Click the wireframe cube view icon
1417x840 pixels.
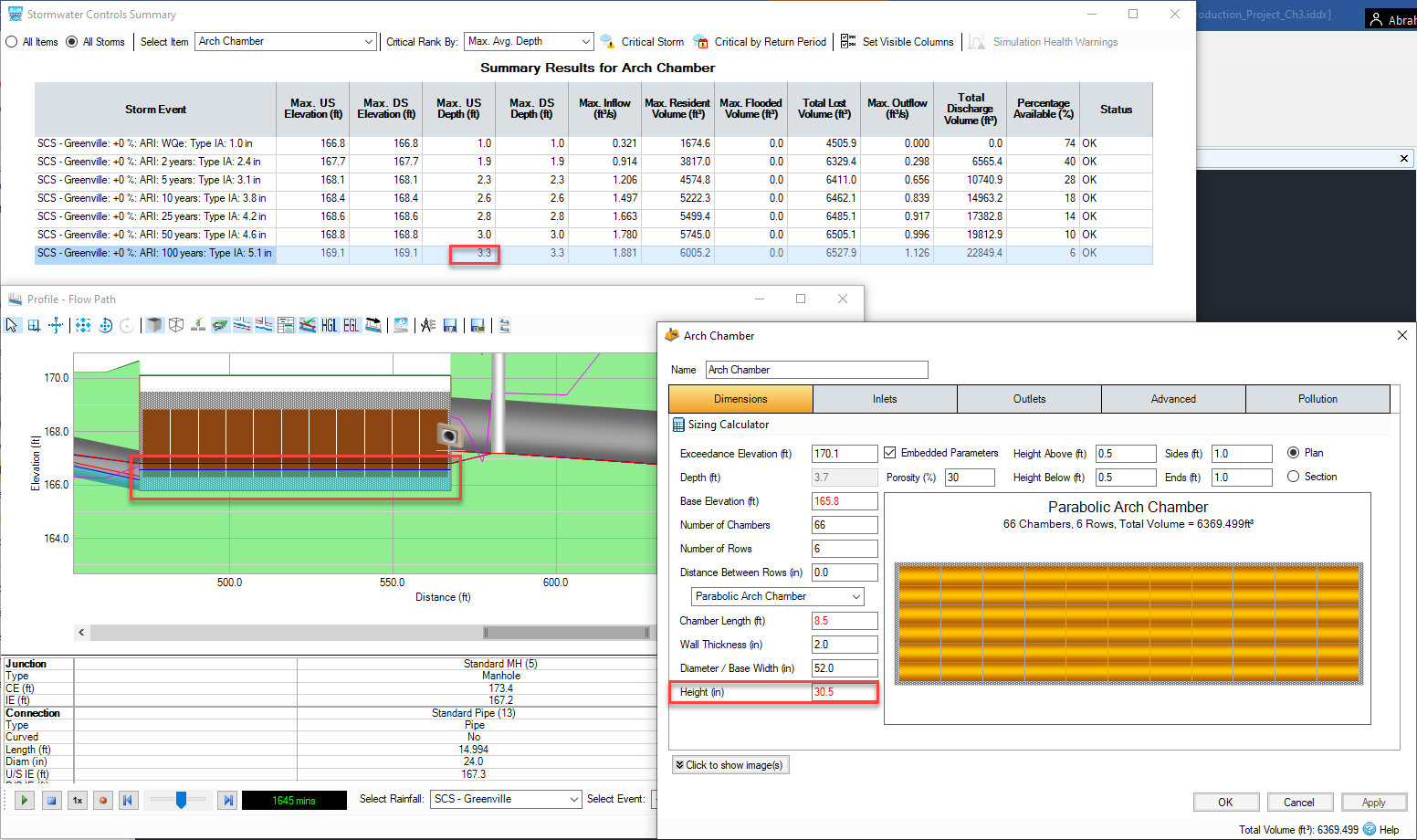pyautogui.click(x=176, y=325)
